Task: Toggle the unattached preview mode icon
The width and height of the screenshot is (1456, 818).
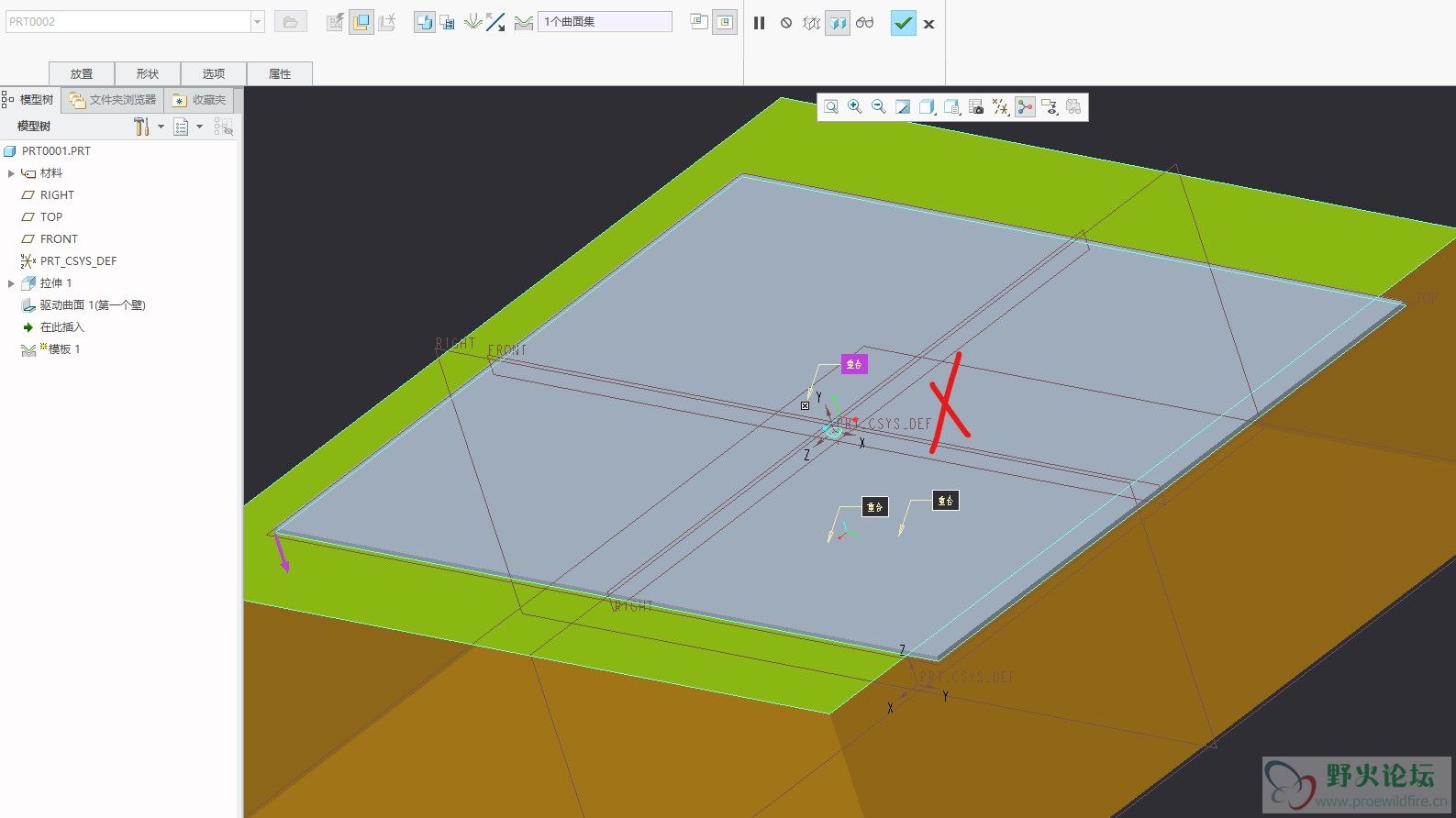Action: [811, 23]
